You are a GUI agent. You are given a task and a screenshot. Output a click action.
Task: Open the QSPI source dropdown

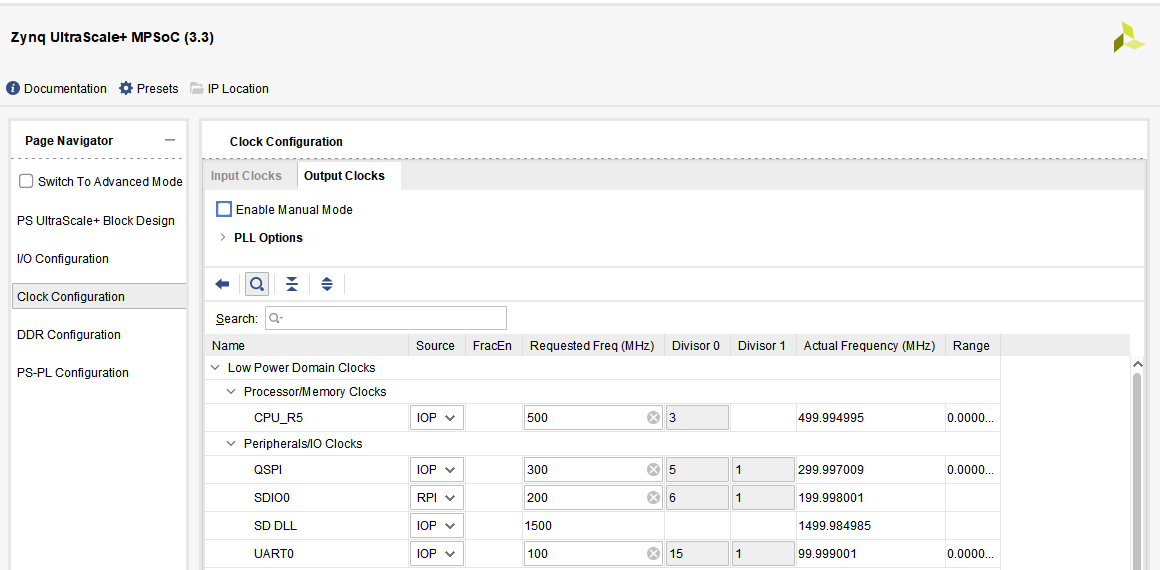436,469
